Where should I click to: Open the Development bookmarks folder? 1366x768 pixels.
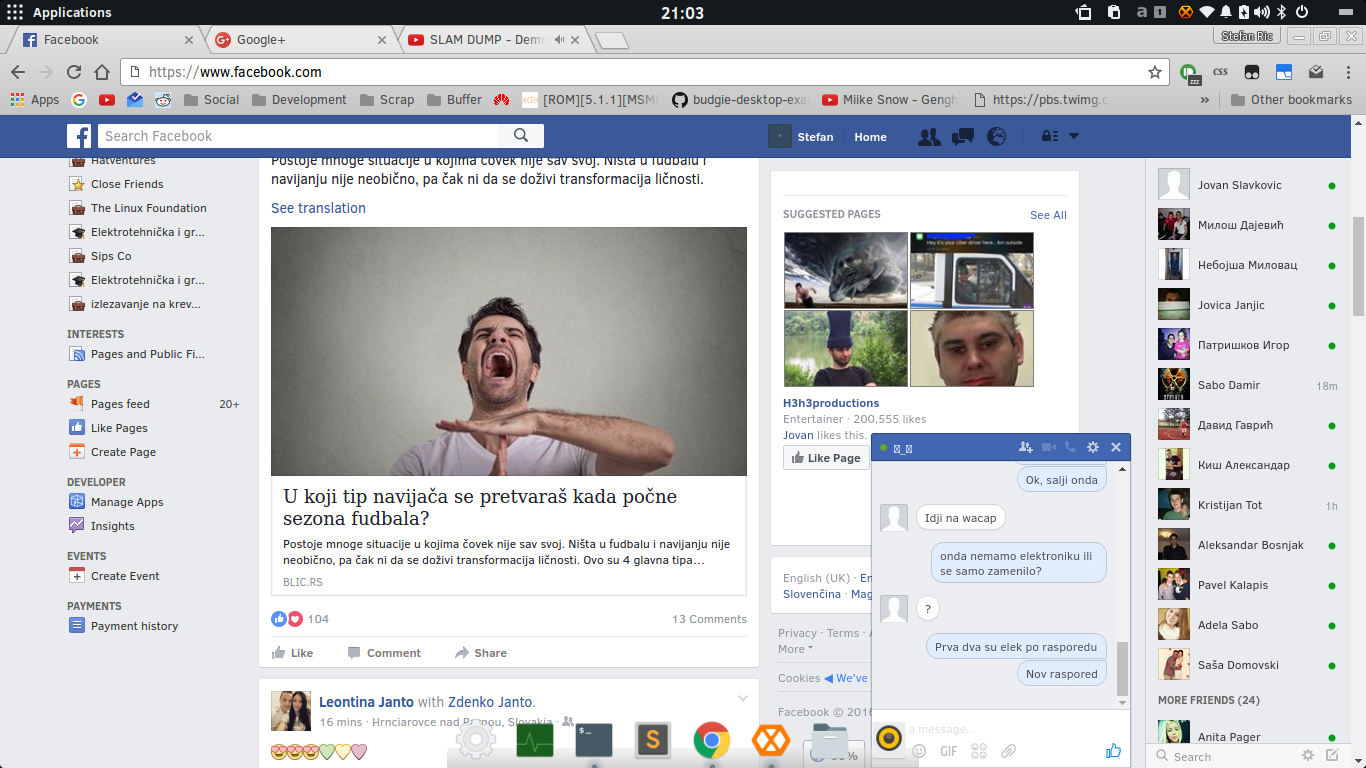pos(298,100)
